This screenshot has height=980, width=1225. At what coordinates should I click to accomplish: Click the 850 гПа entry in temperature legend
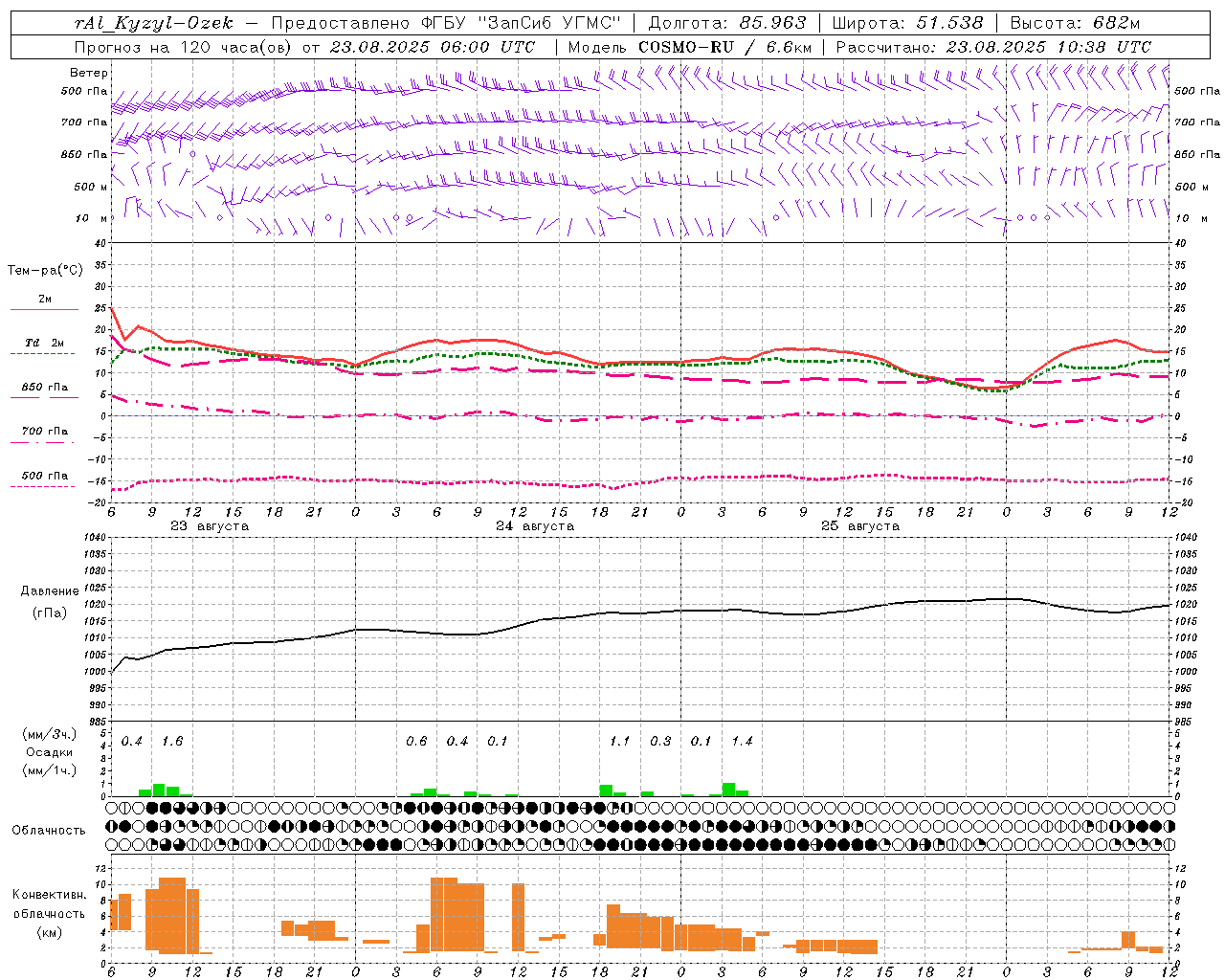[x=44, y=388]
